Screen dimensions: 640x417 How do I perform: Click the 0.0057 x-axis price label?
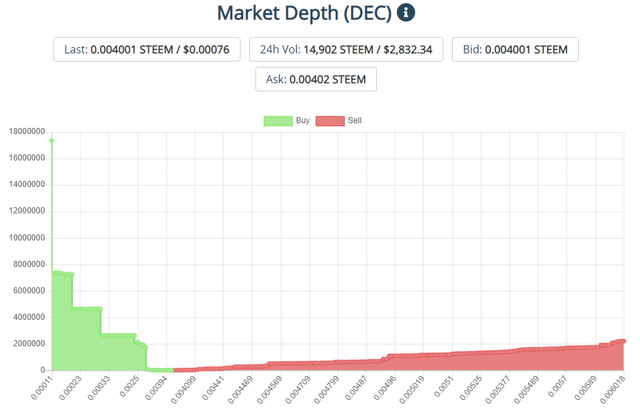point(558,386)
